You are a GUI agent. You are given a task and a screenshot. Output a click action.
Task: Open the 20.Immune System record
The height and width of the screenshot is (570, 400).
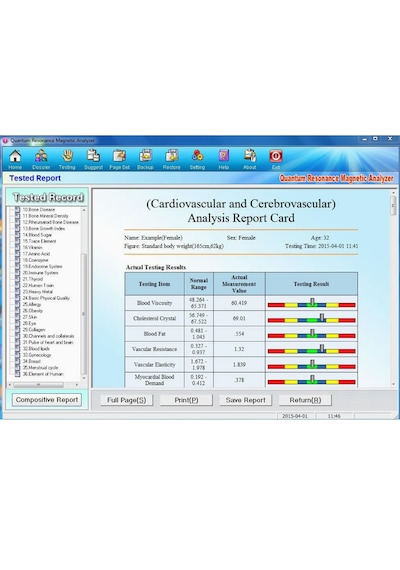(40, 273)
